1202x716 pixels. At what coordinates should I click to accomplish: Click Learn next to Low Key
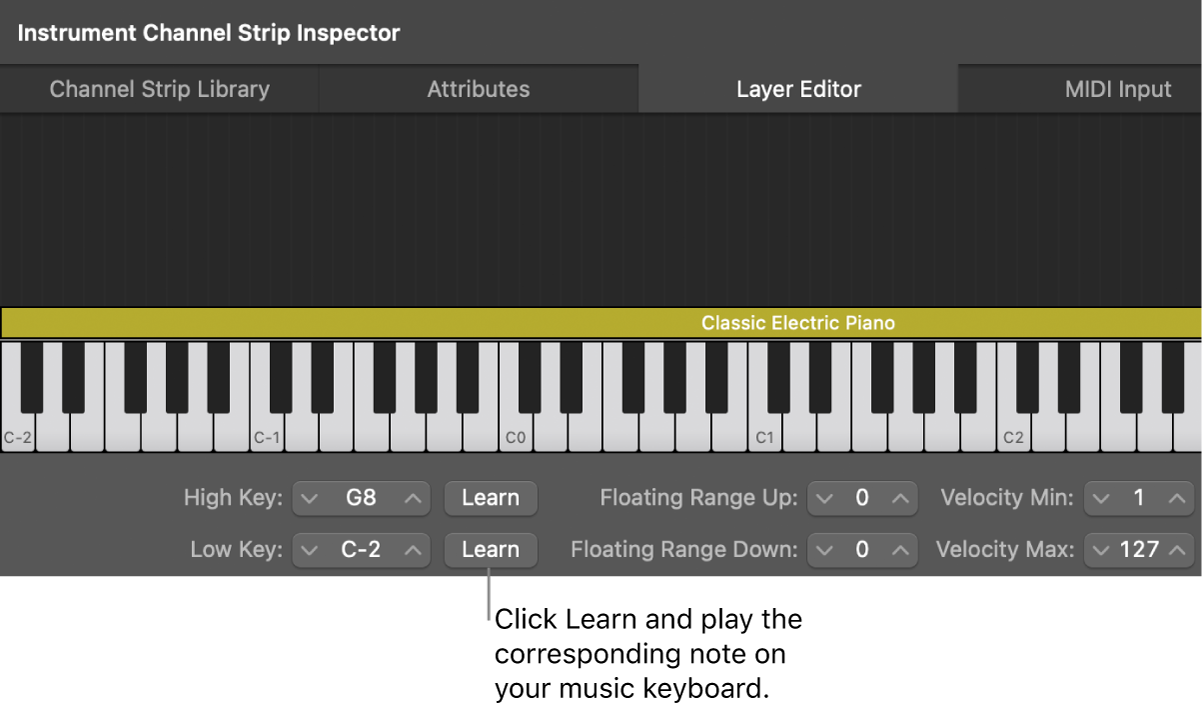tap(490, 550)
